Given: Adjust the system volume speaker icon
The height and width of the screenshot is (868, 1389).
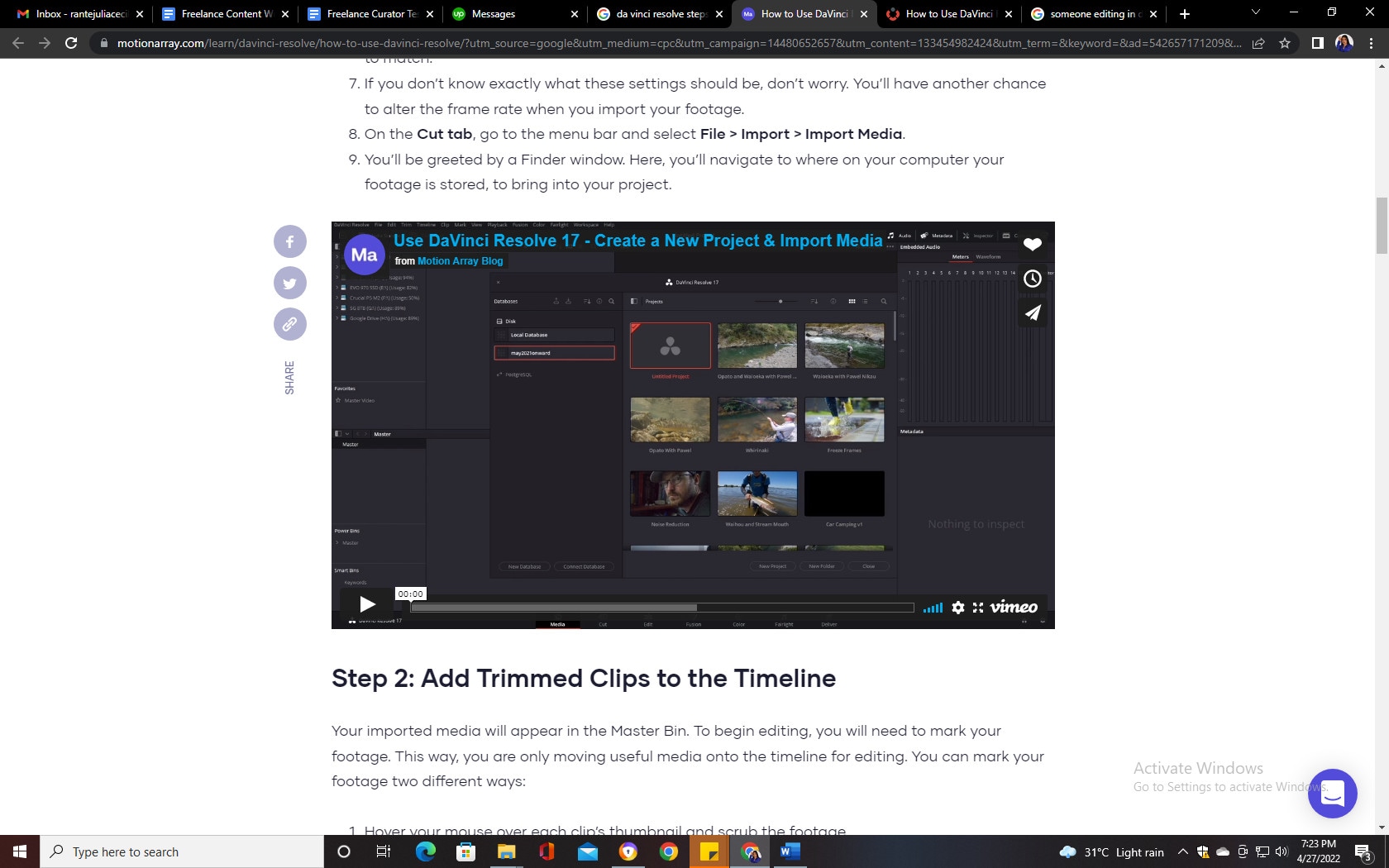Looking at the screenshot, I should [1282, 852].
